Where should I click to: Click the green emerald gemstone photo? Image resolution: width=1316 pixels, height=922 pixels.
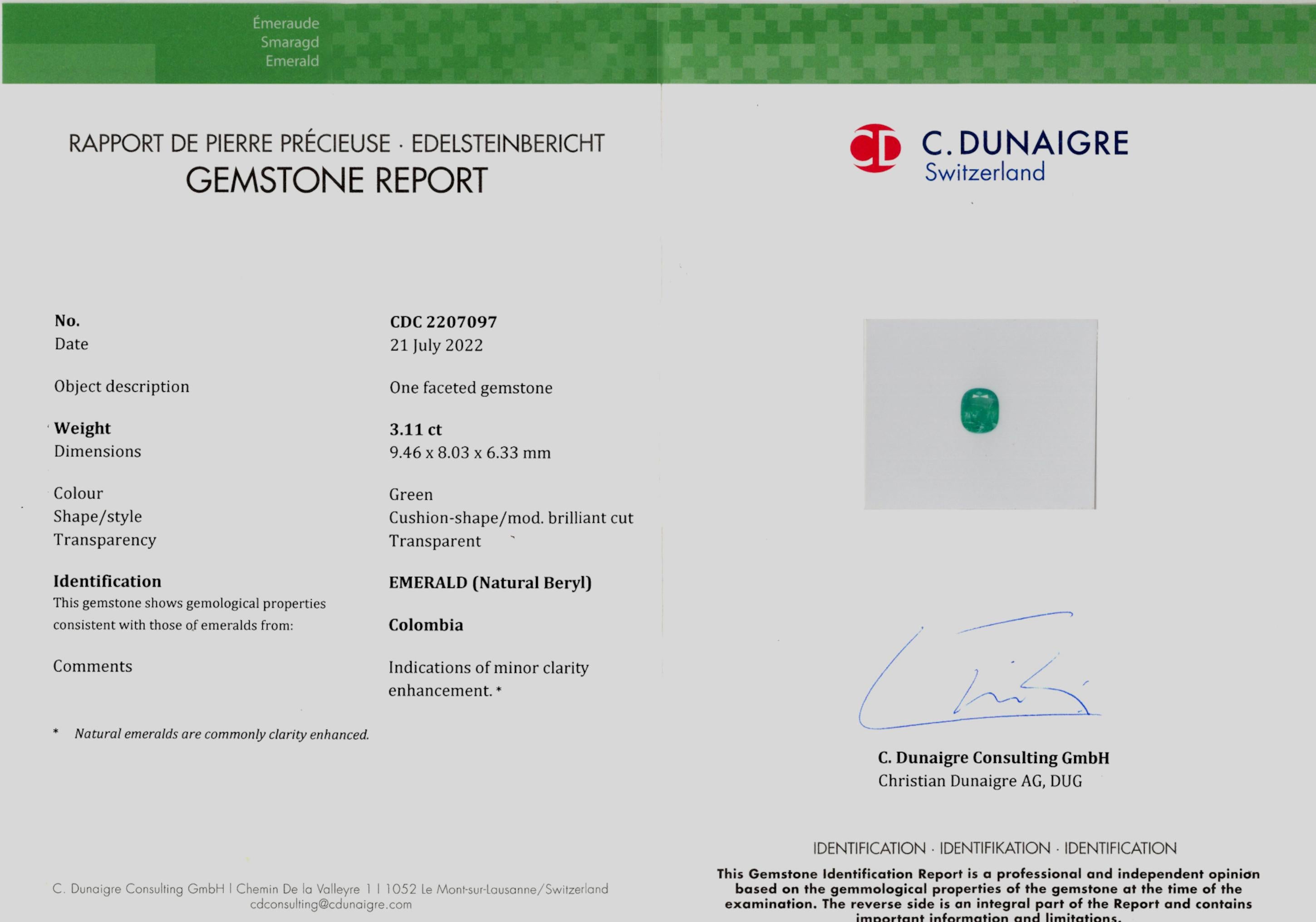pos(980,410)
